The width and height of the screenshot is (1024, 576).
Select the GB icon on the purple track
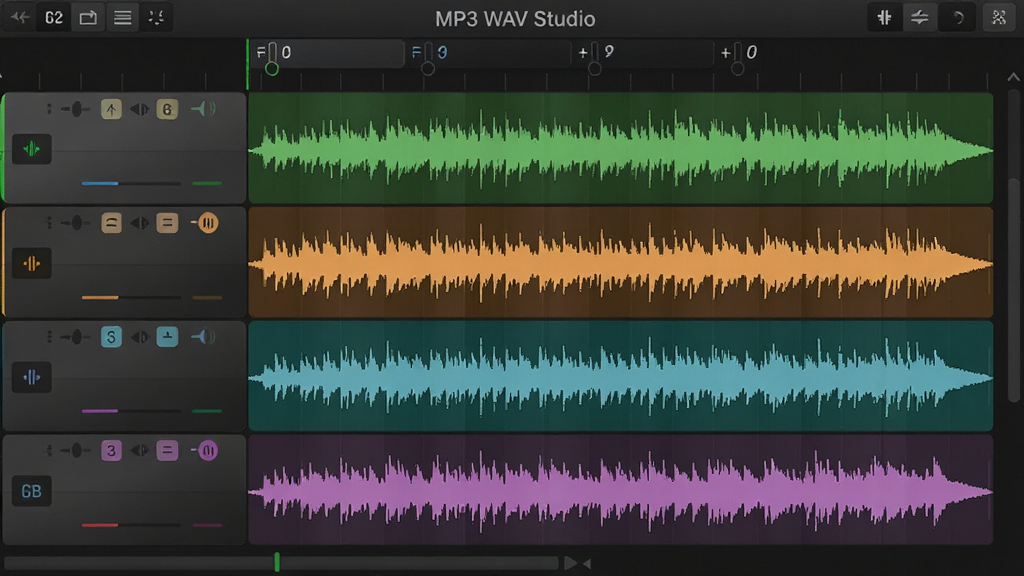(x=31, y=491)
